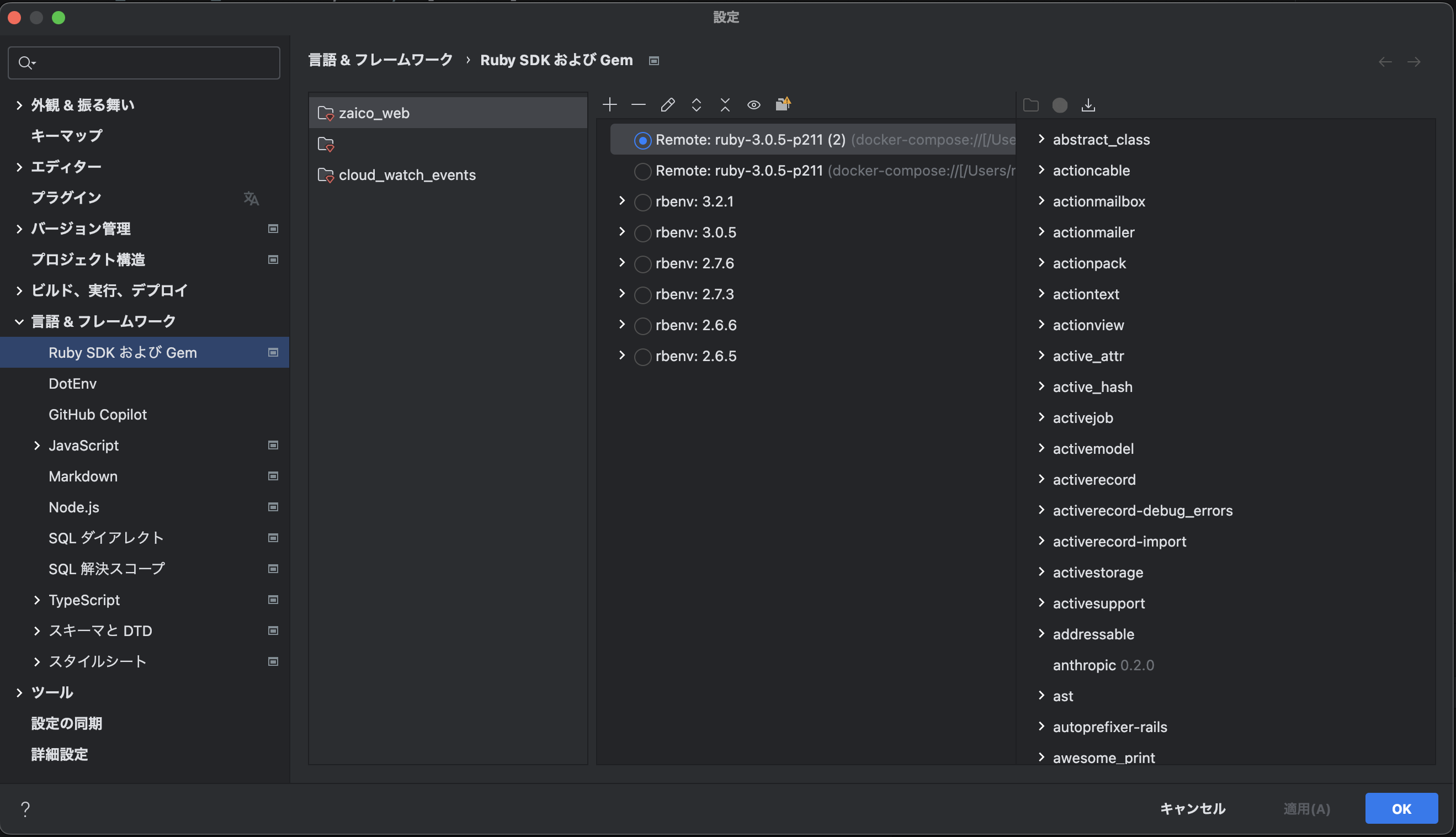Select rbenv: 2.6.5 radio button

tap(642, 357)
